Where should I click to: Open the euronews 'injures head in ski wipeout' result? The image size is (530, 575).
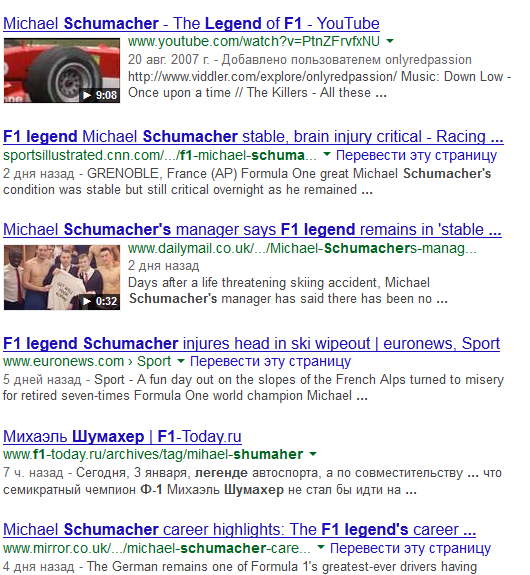pyautogui.click(x=252, y=344)
